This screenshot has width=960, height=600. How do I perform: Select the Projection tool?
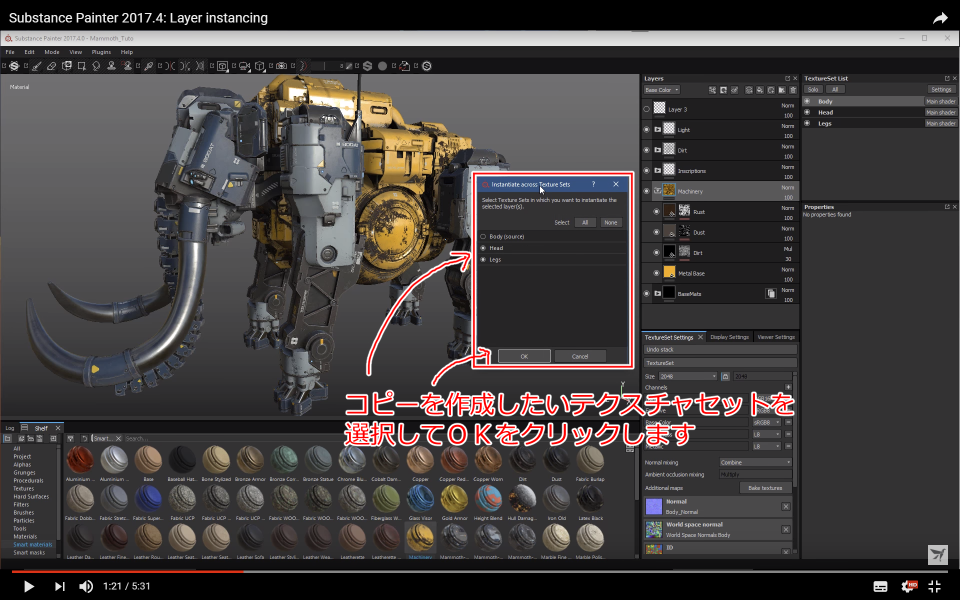click(67, 66)
